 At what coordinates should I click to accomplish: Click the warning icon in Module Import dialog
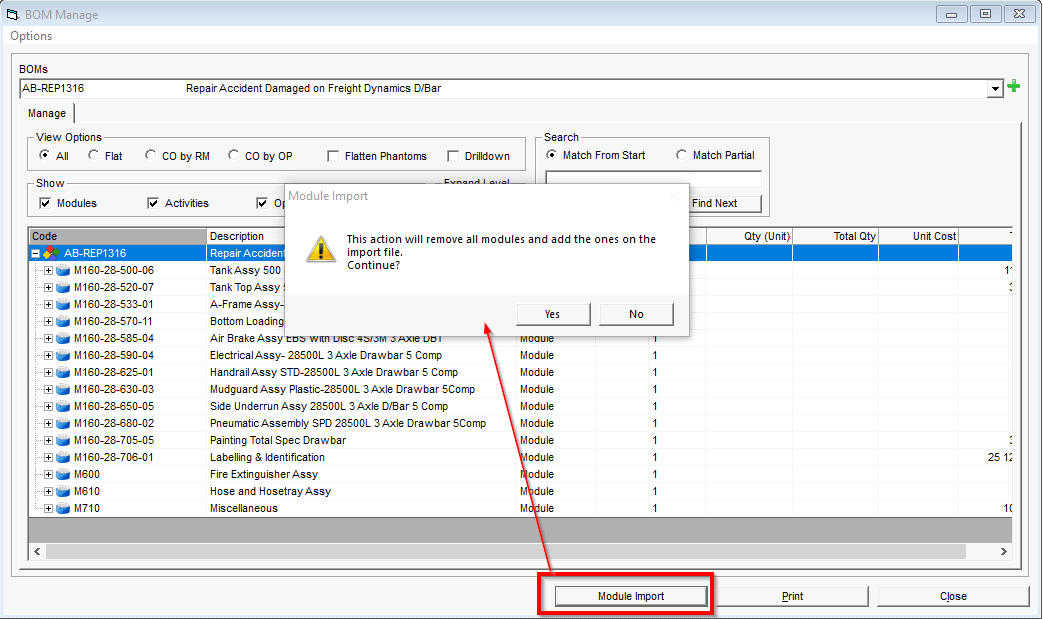pyautogui.click(x=318, y=250)
